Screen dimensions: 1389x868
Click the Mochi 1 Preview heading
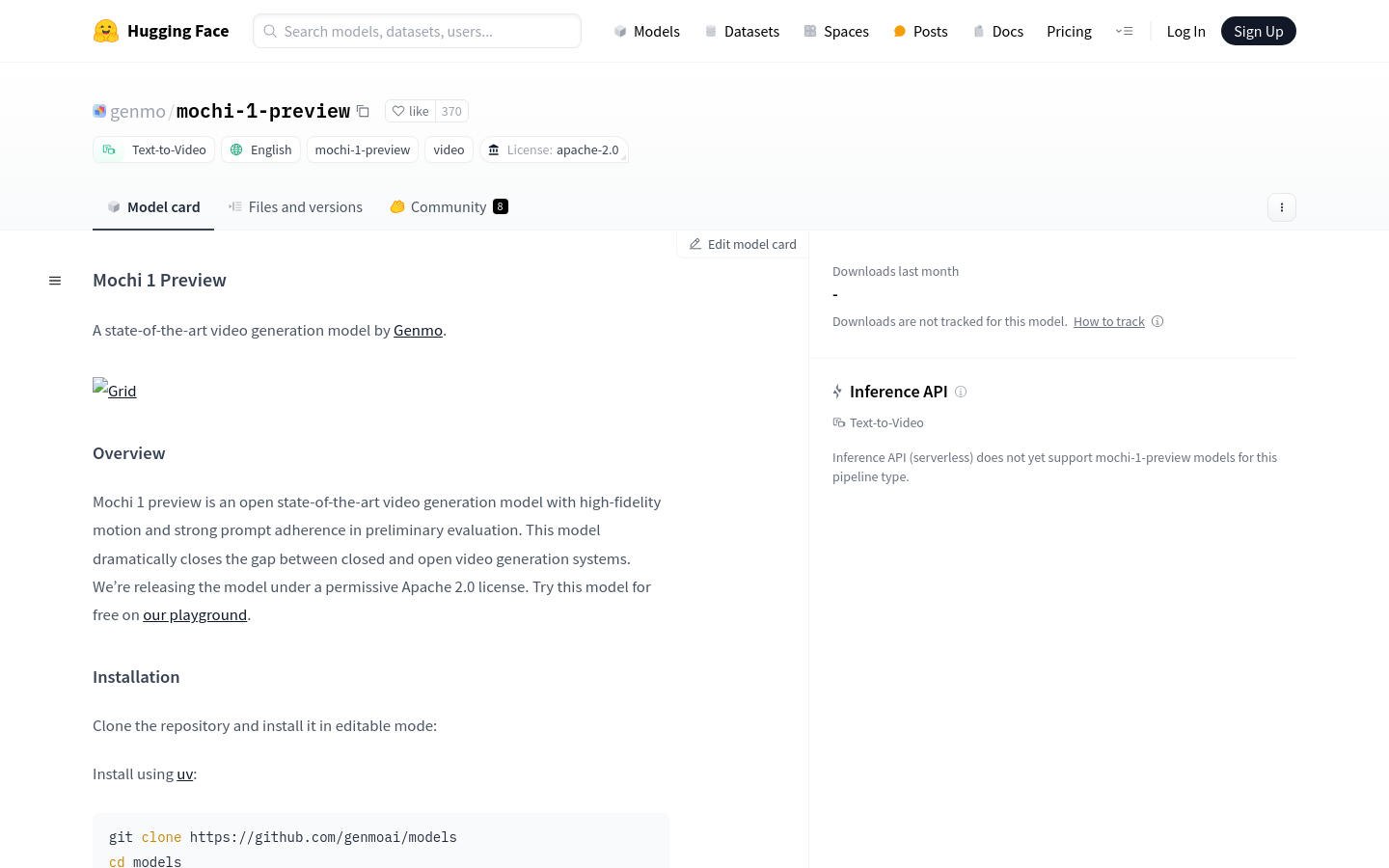159,280
